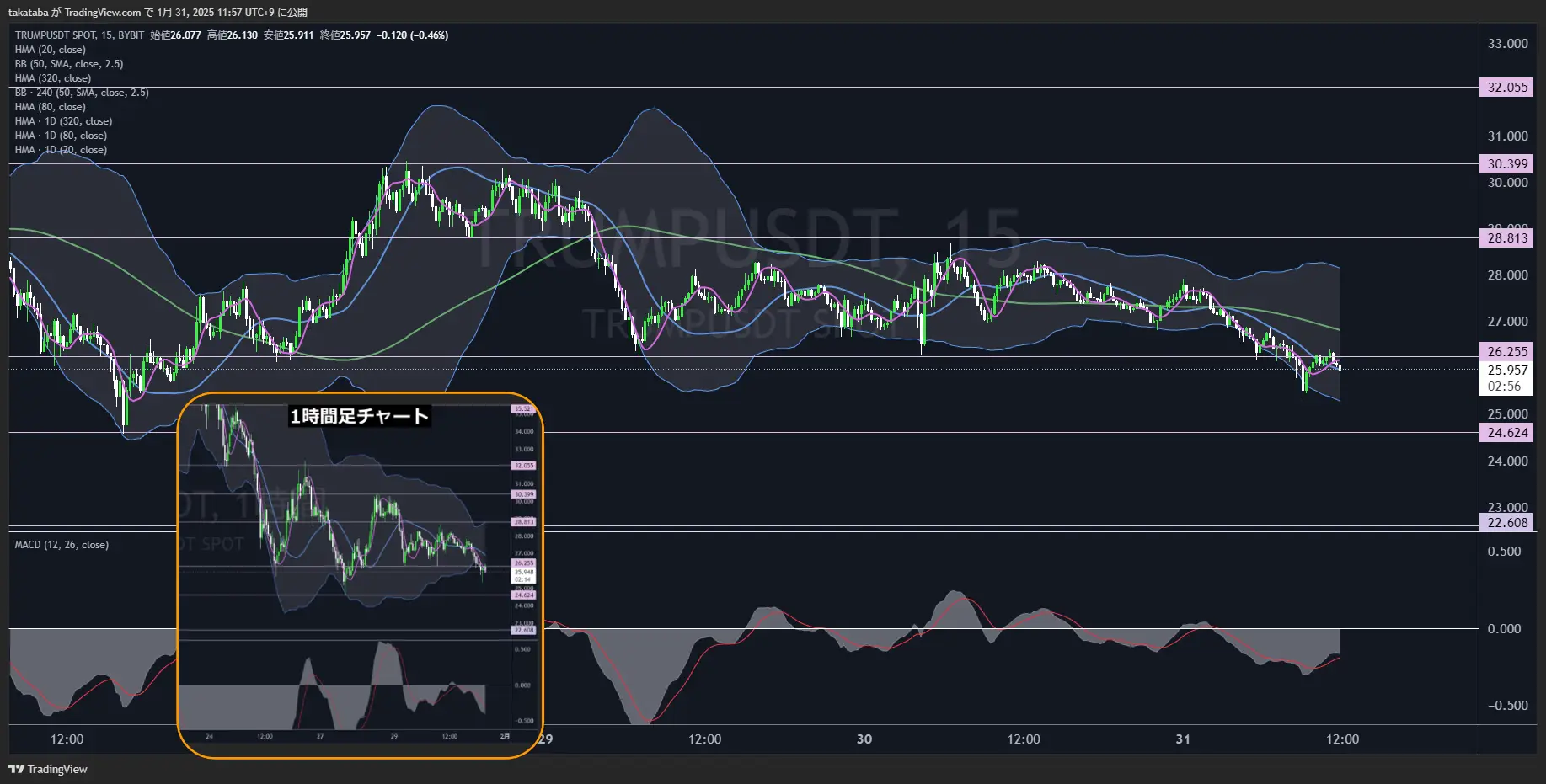Viewport: 1546px width, 784px height.
Task: Click the 高値26.130 high value in the legend
Action: 233,35
